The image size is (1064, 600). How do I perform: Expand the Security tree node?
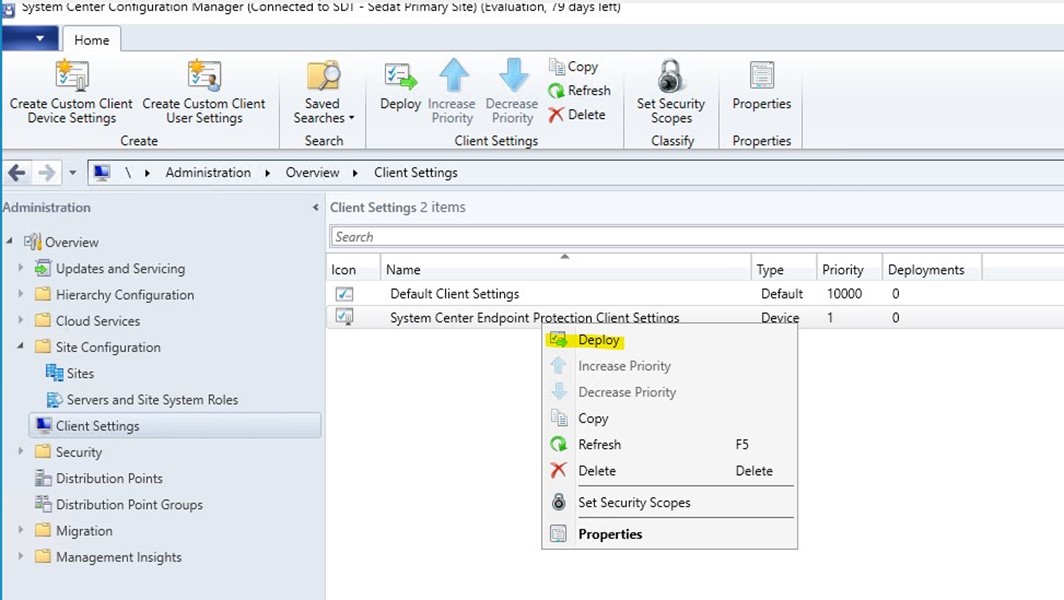[20, 451]
